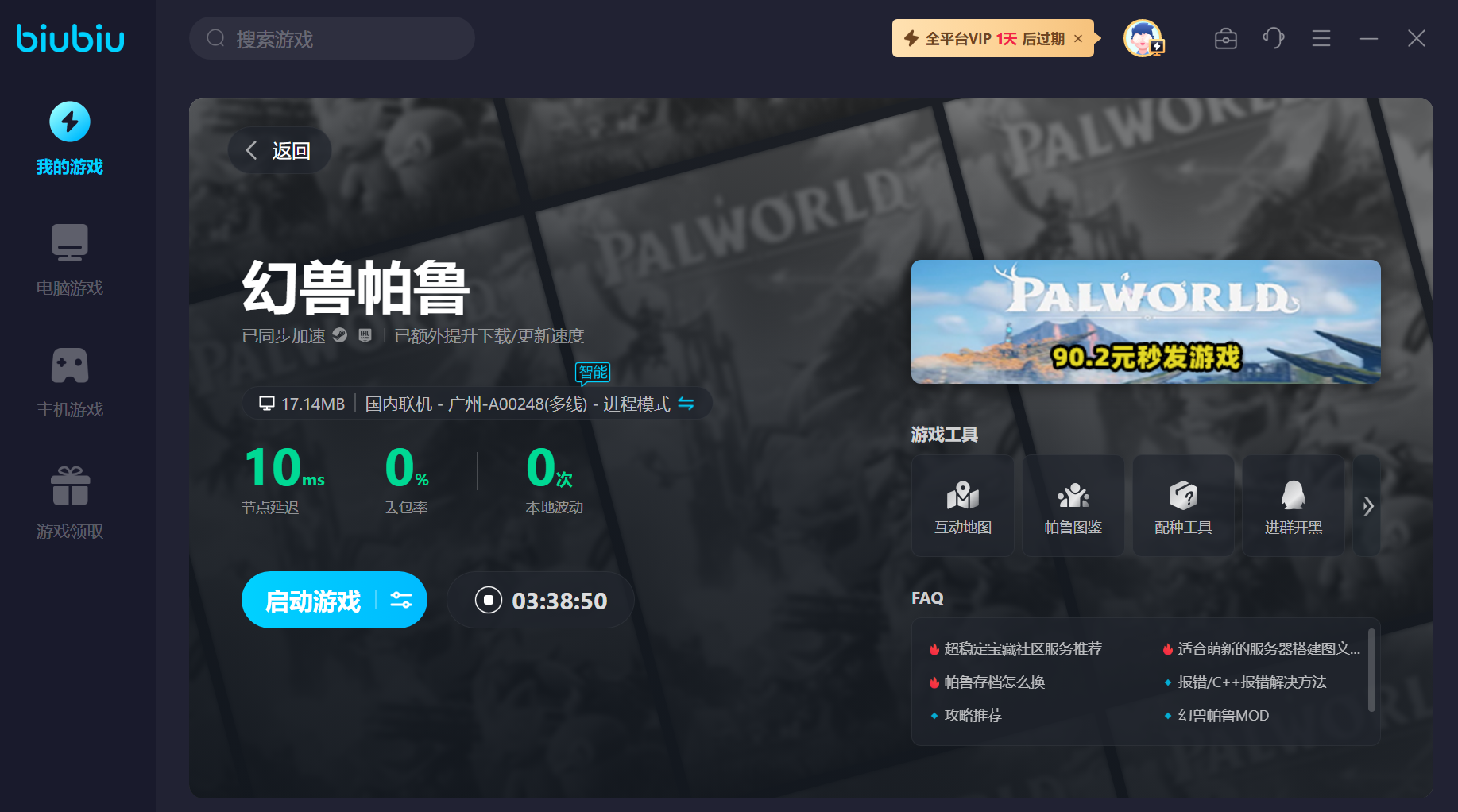The image size is (1458, 812).
Task: Open the join group tool (进群开黑)
Action: coord(1293,505)
